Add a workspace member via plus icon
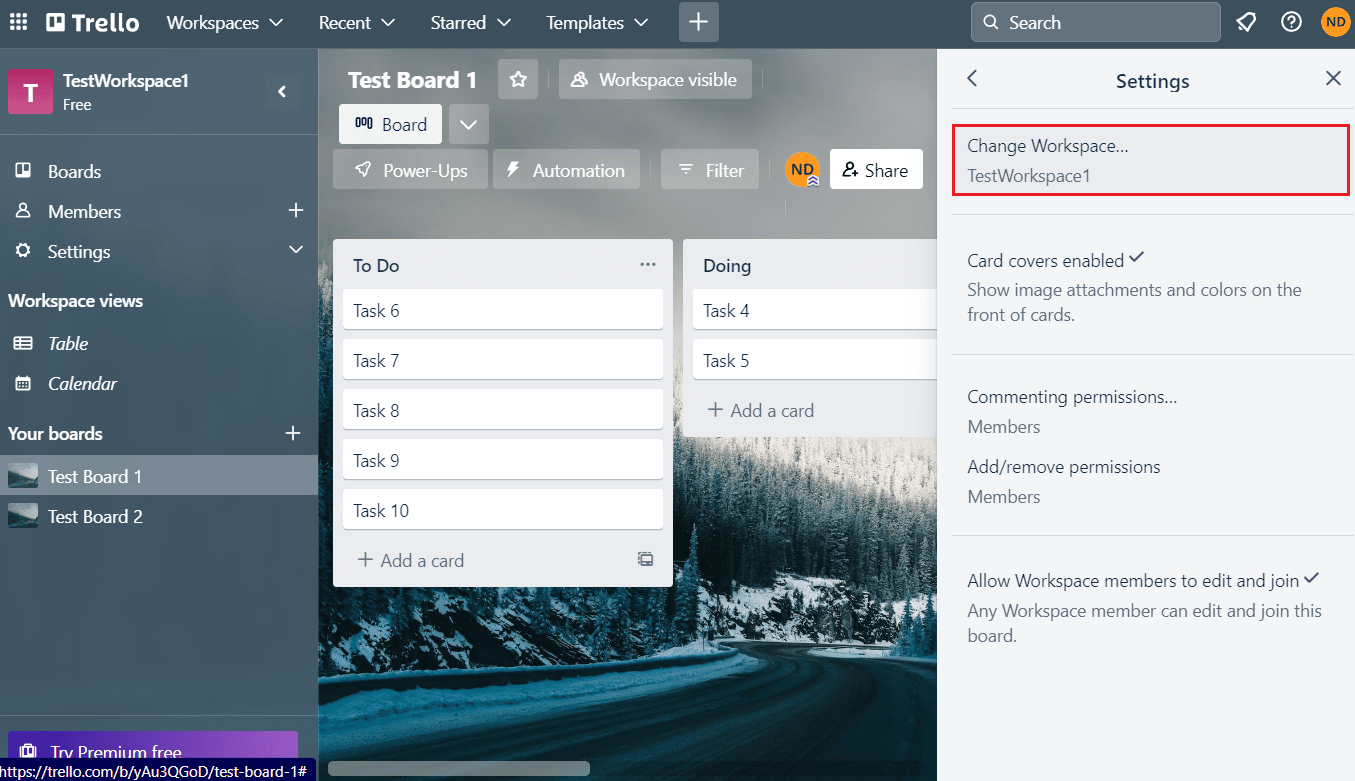 point(296,211)
